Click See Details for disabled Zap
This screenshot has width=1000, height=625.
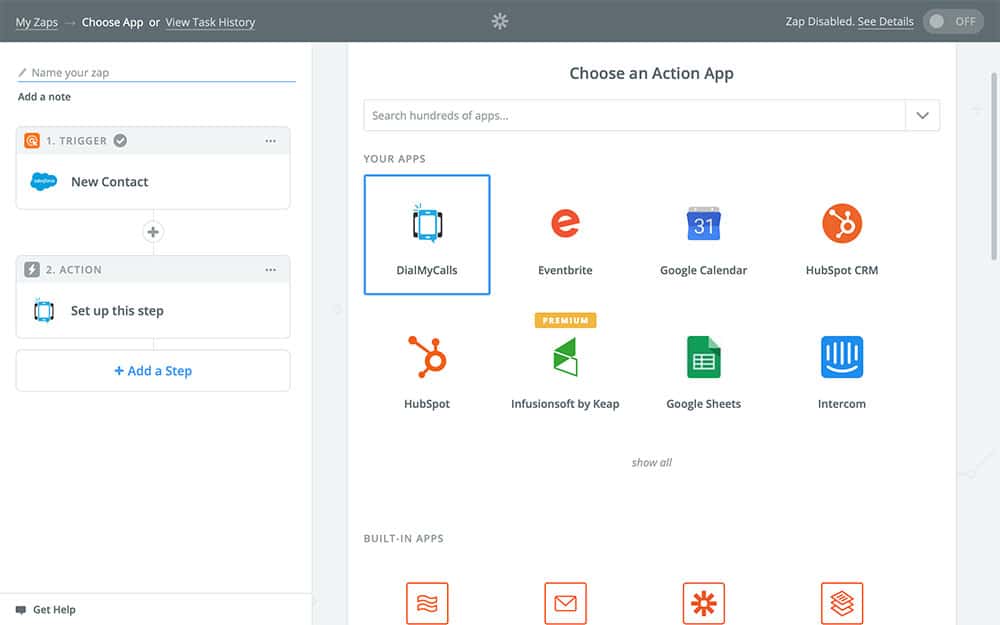(x=885, y=22)
